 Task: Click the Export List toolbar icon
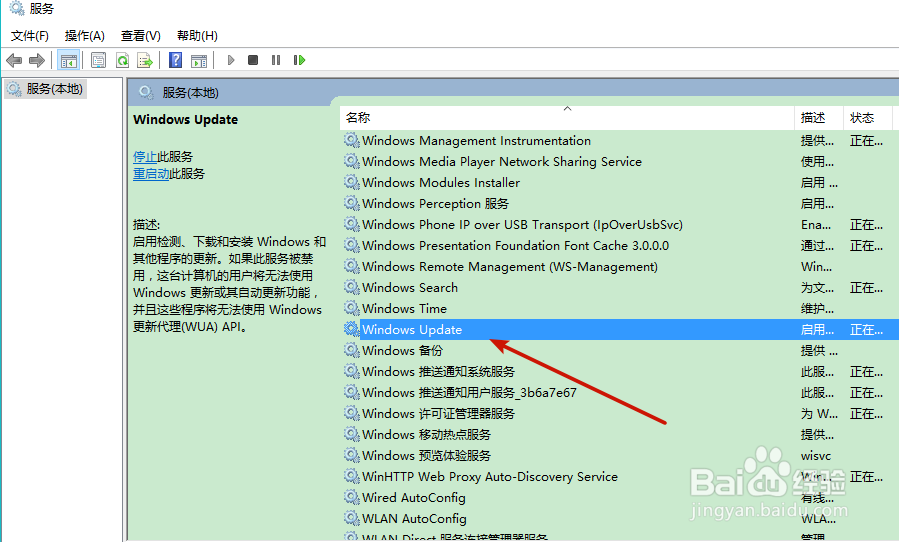[145, 60]
